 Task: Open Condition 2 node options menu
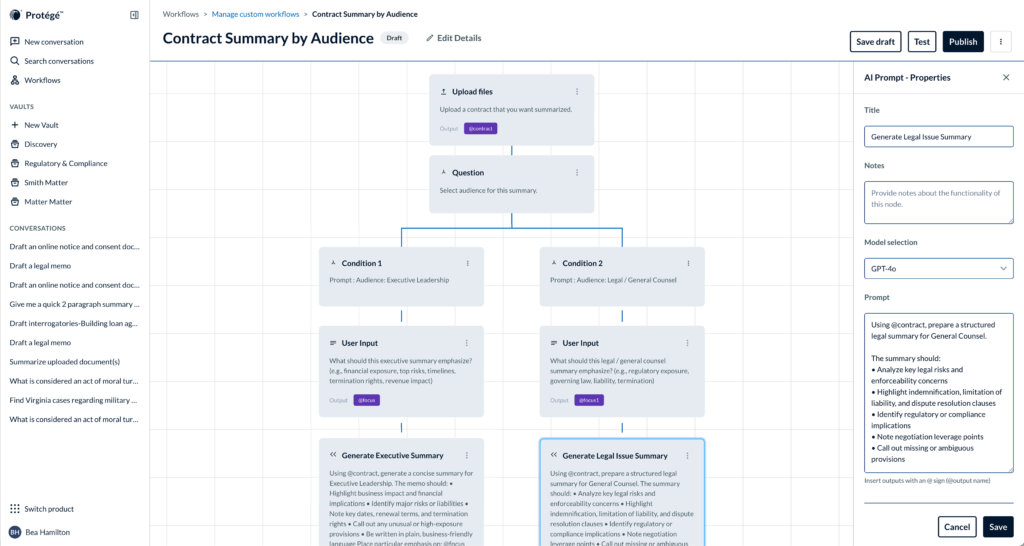click(x=688, y=263)
